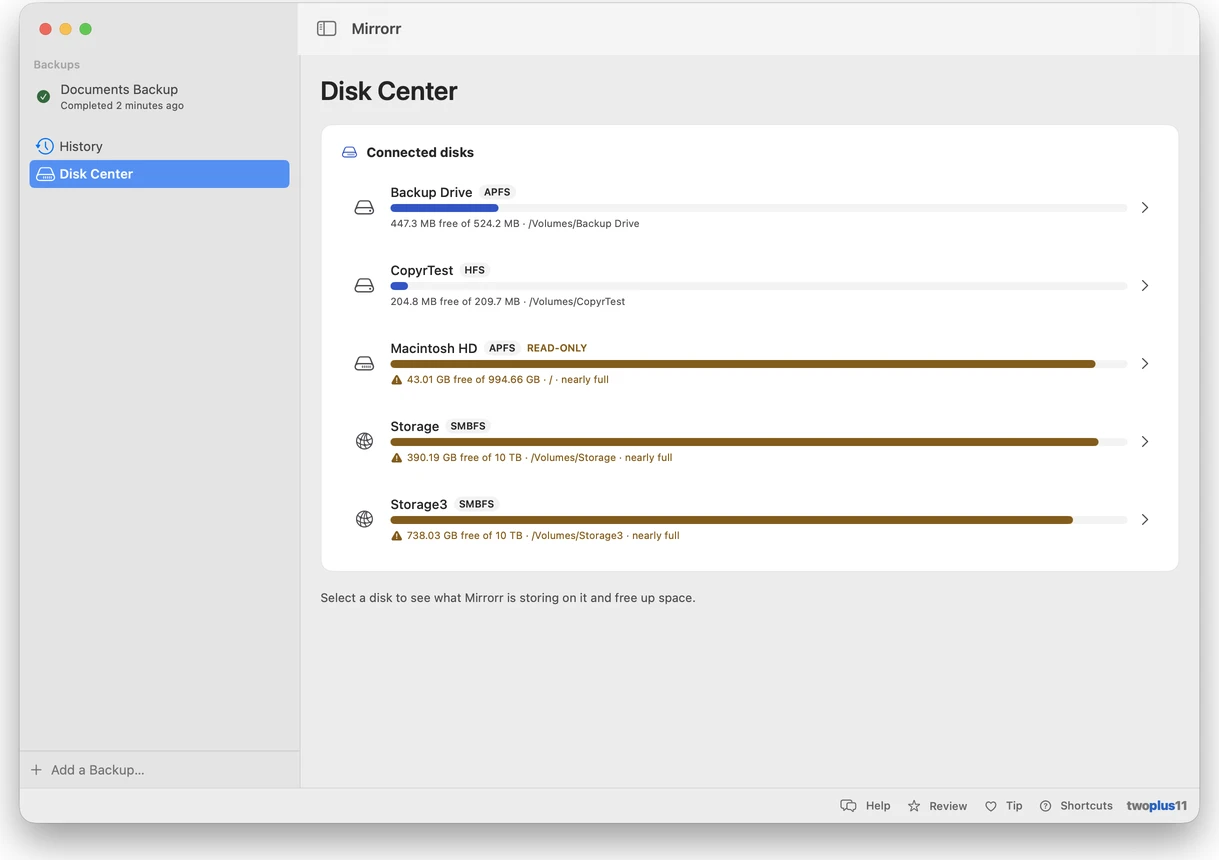Click the Backup Drive name
This screenshot has height=860, width=1219.
pyautogui.click(x=431, y=192)
